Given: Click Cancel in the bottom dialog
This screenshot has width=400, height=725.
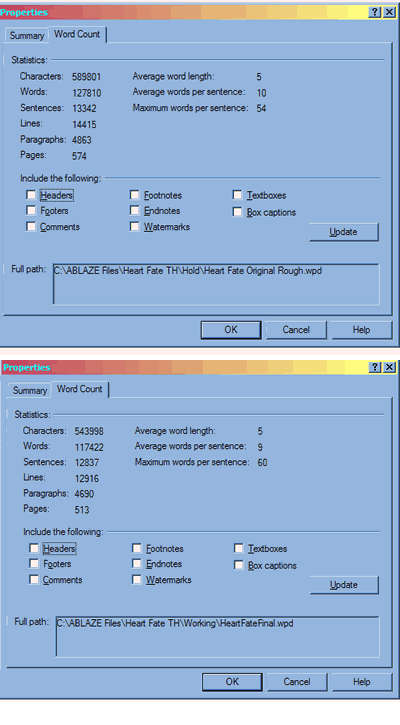Looking at the screenshot, I should coord(297,682).
